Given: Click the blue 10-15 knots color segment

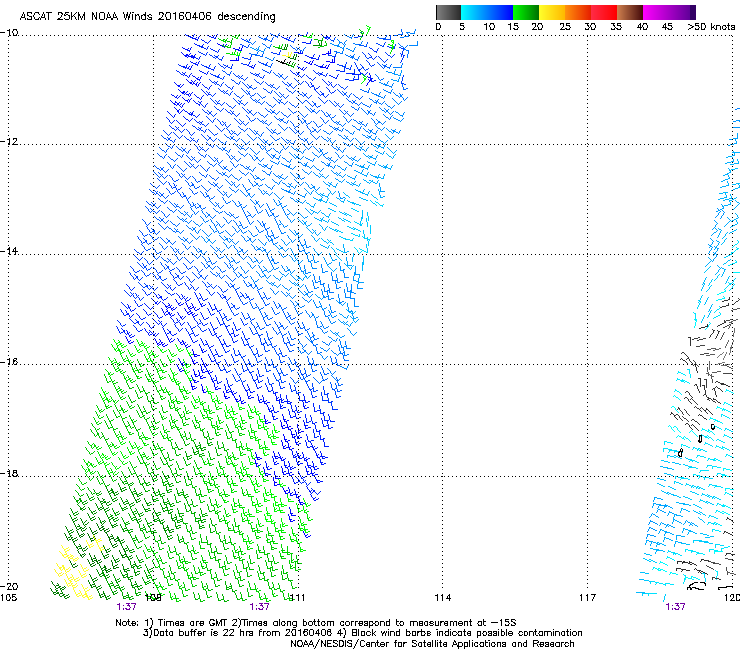Looking at the screenshot, I should tap(500, 12).
